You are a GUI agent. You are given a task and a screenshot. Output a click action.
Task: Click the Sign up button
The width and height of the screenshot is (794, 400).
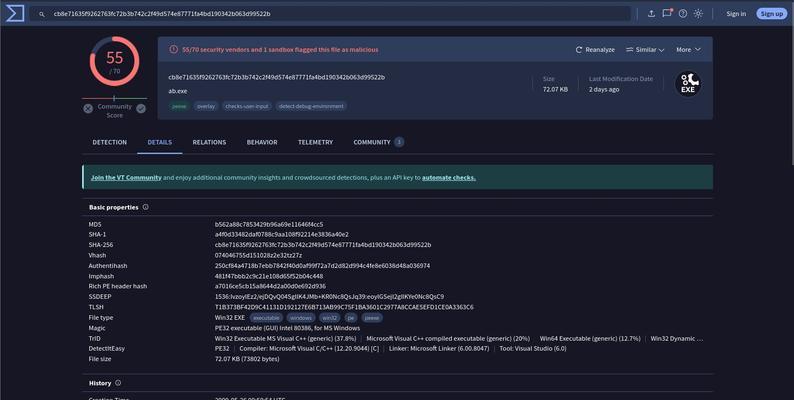[771, 14]
